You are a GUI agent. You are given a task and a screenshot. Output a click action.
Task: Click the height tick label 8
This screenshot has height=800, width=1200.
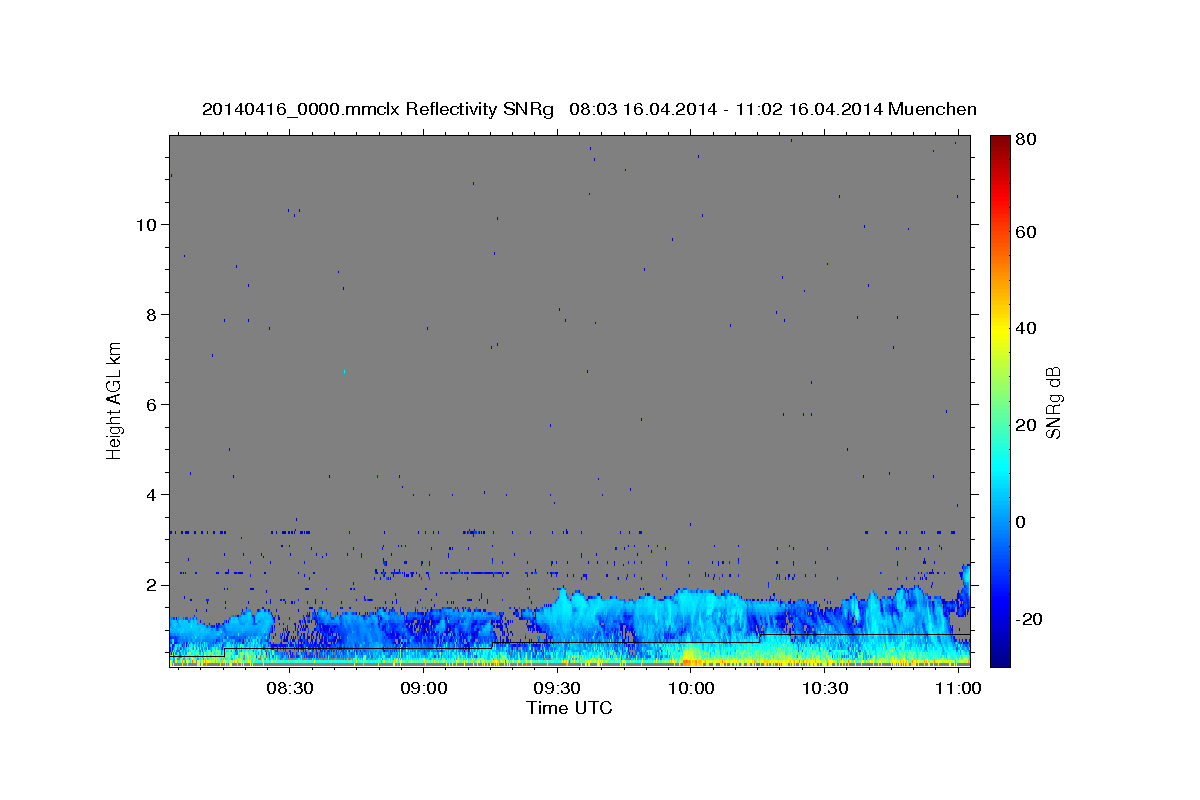point(152,315)
